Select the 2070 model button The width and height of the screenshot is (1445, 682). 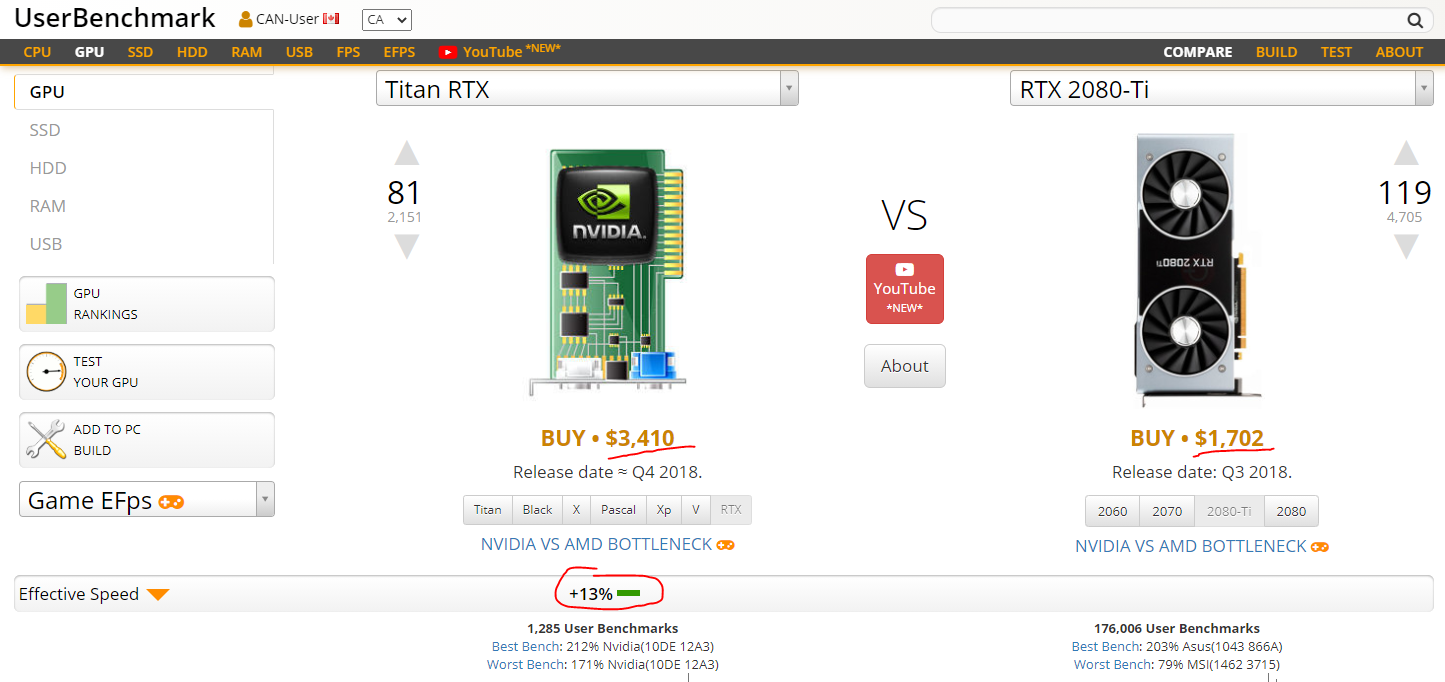(x=1167, y=511)
